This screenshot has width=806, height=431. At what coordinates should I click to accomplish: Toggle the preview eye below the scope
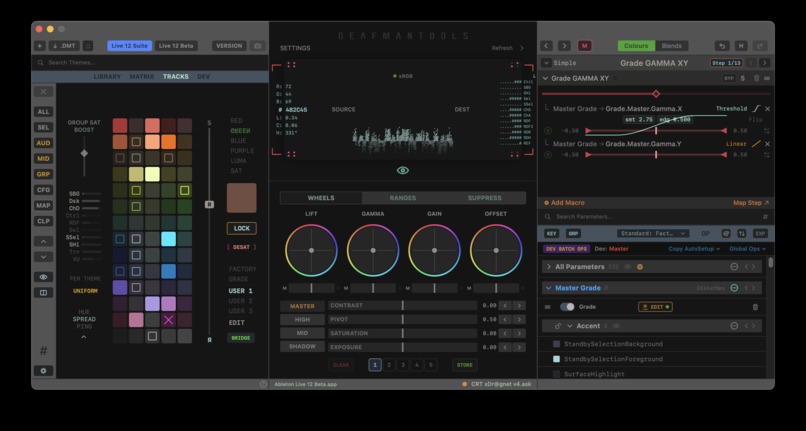point(403,170)
